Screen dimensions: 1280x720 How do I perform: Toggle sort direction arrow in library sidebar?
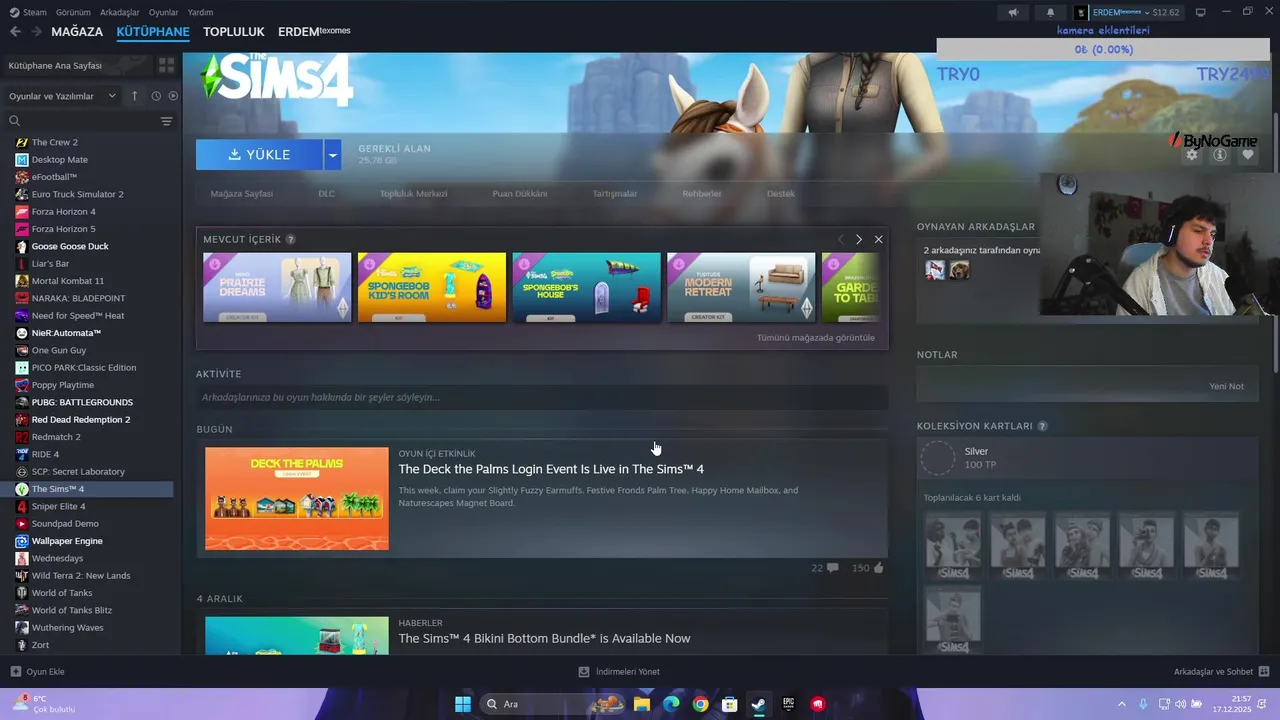(x=135, y=96)
